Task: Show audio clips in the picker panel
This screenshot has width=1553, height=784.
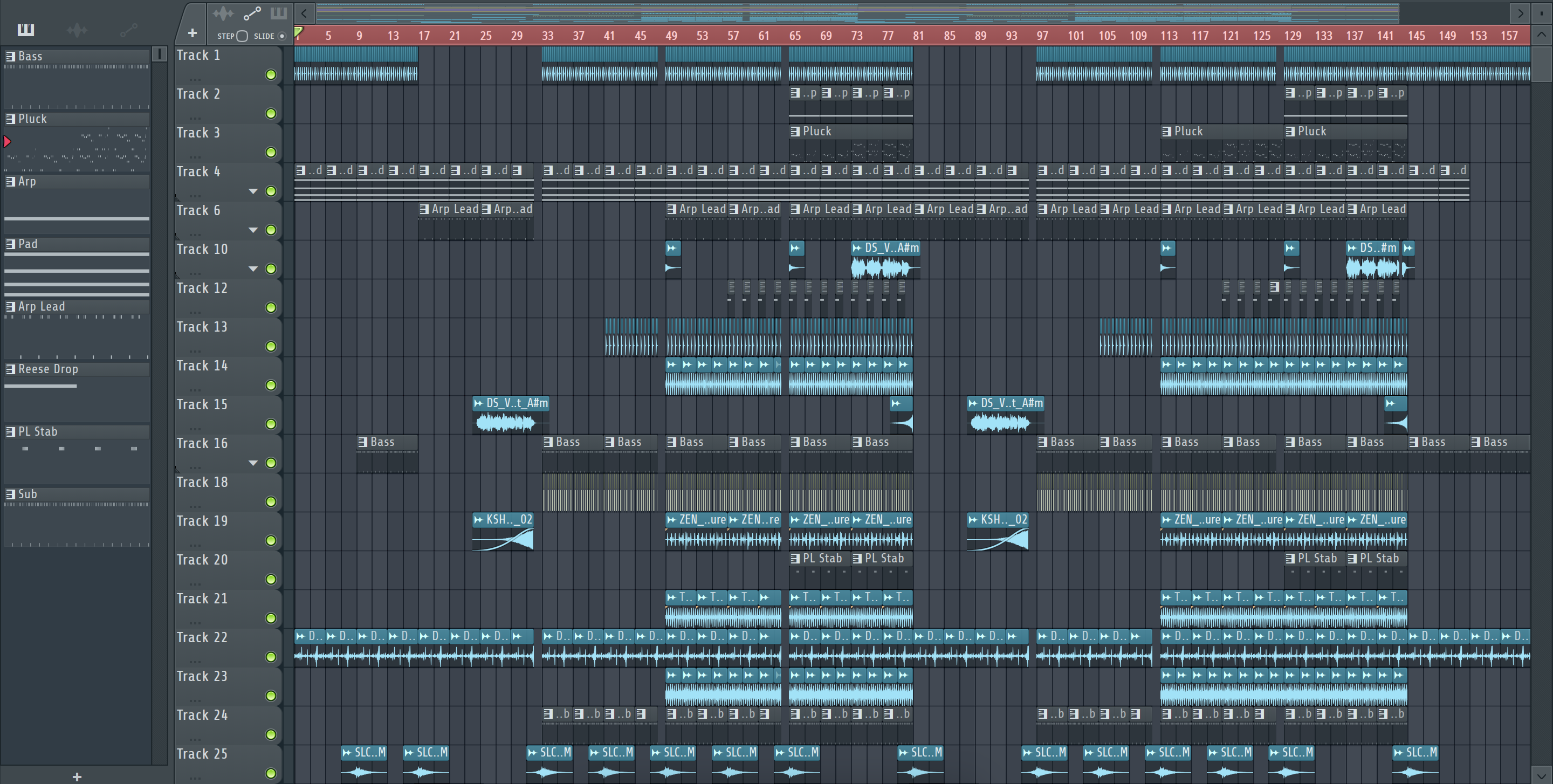Action: tap(77, 30)
